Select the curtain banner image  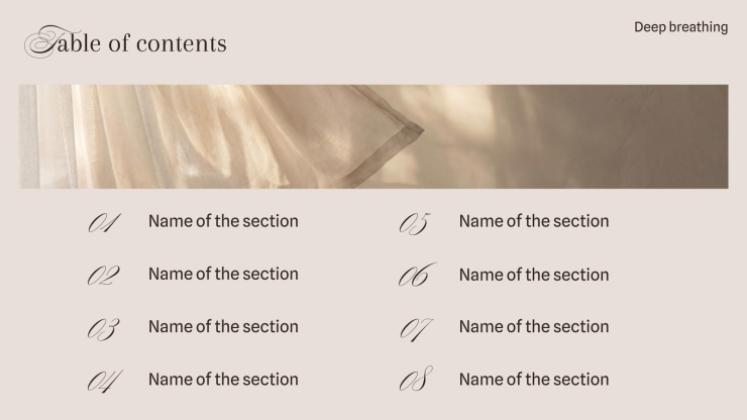tap(373, 136)
